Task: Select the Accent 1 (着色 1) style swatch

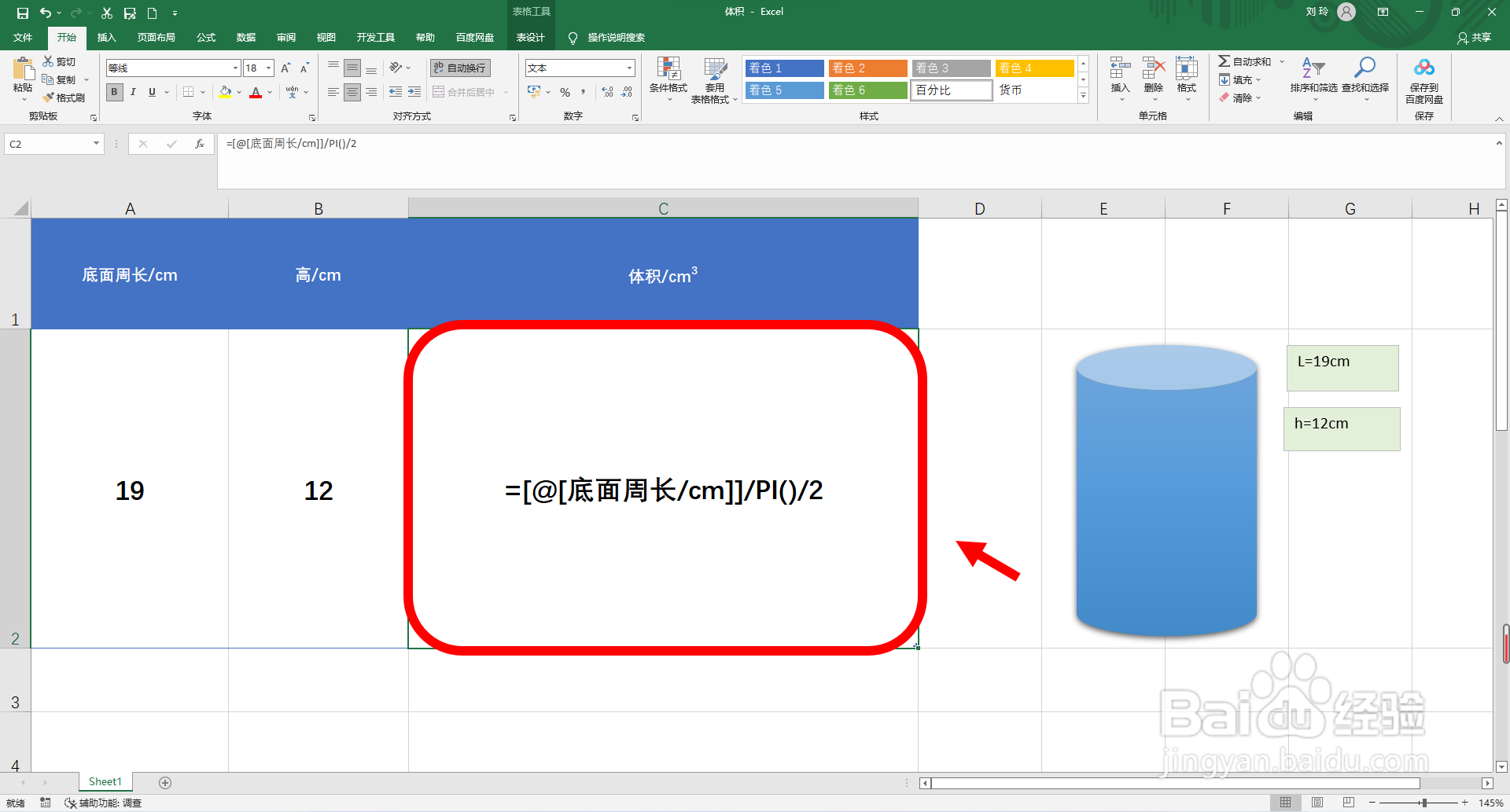Action: coord(785,68)
